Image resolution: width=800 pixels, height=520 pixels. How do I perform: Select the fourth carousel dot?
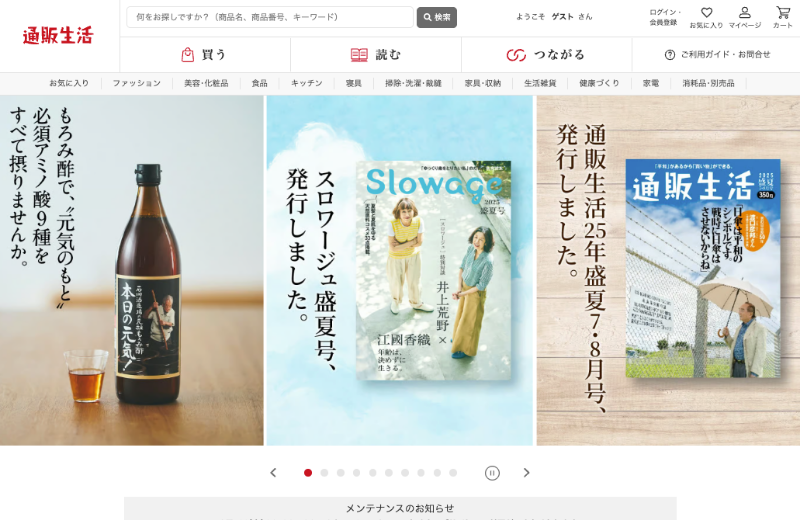(357, 473)
